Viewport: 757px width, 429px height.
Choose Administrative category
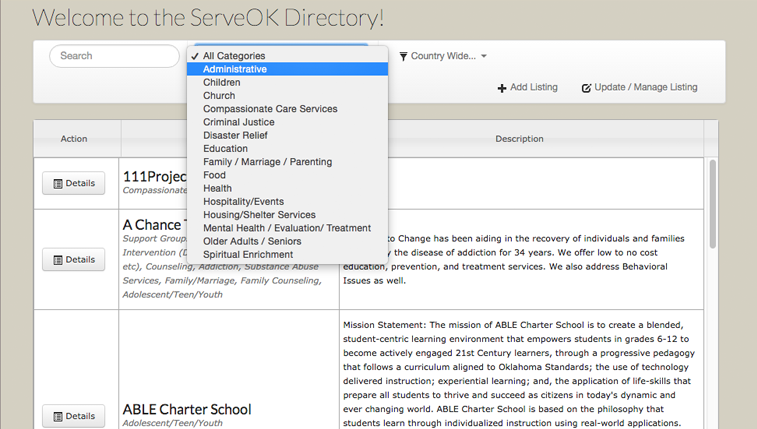(x=287, y=69)
